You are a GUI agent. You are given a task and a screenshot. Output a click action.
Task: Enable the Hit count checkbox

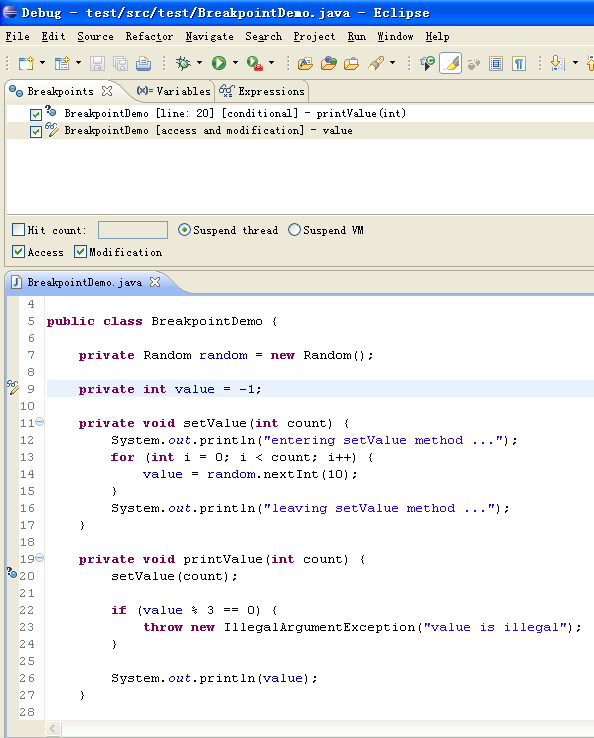pos(18,230)
